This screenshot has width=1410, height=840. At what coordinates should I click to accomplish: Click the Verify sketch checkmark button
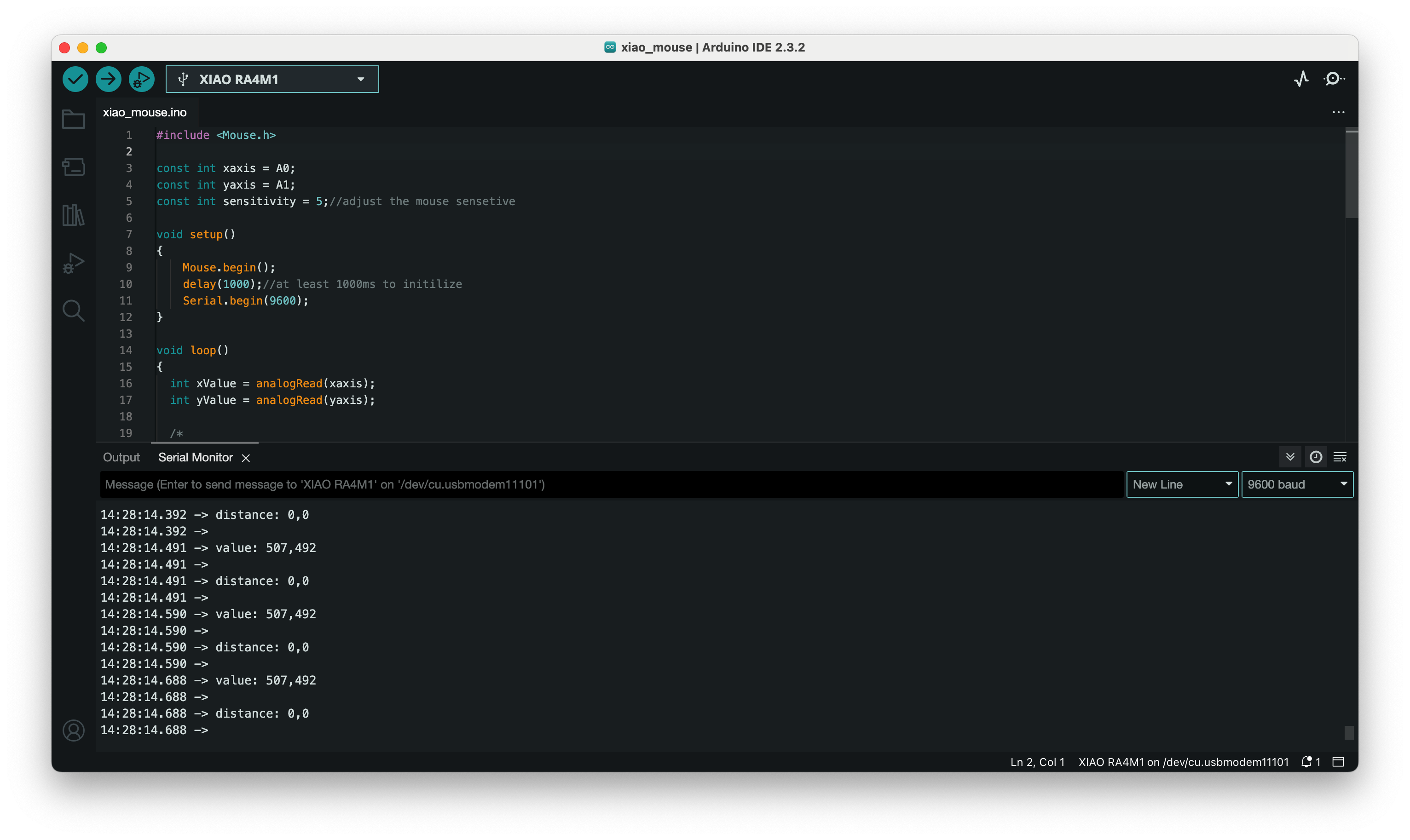(x=75, y=79)
